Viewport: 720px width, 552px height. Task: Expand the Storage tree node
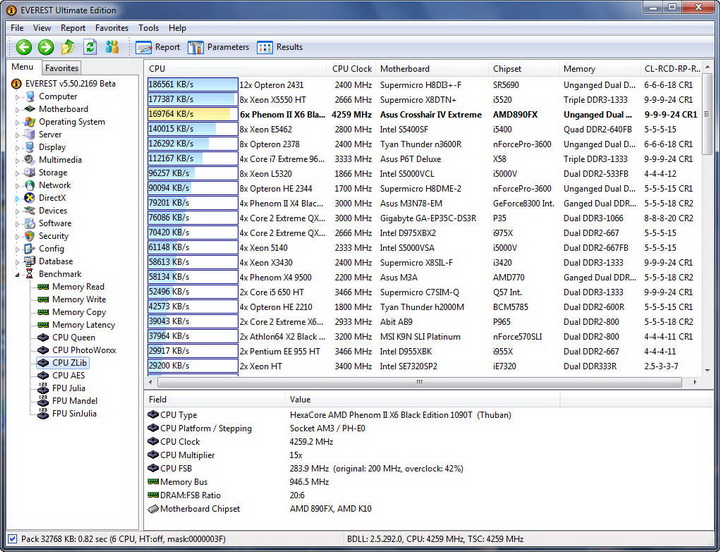(x=17, y=173)
